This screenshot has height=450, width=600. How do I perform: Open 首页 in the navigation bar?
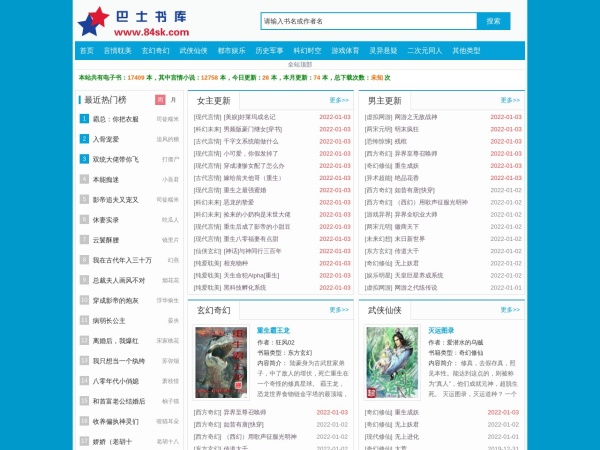(x=86, y=50)
